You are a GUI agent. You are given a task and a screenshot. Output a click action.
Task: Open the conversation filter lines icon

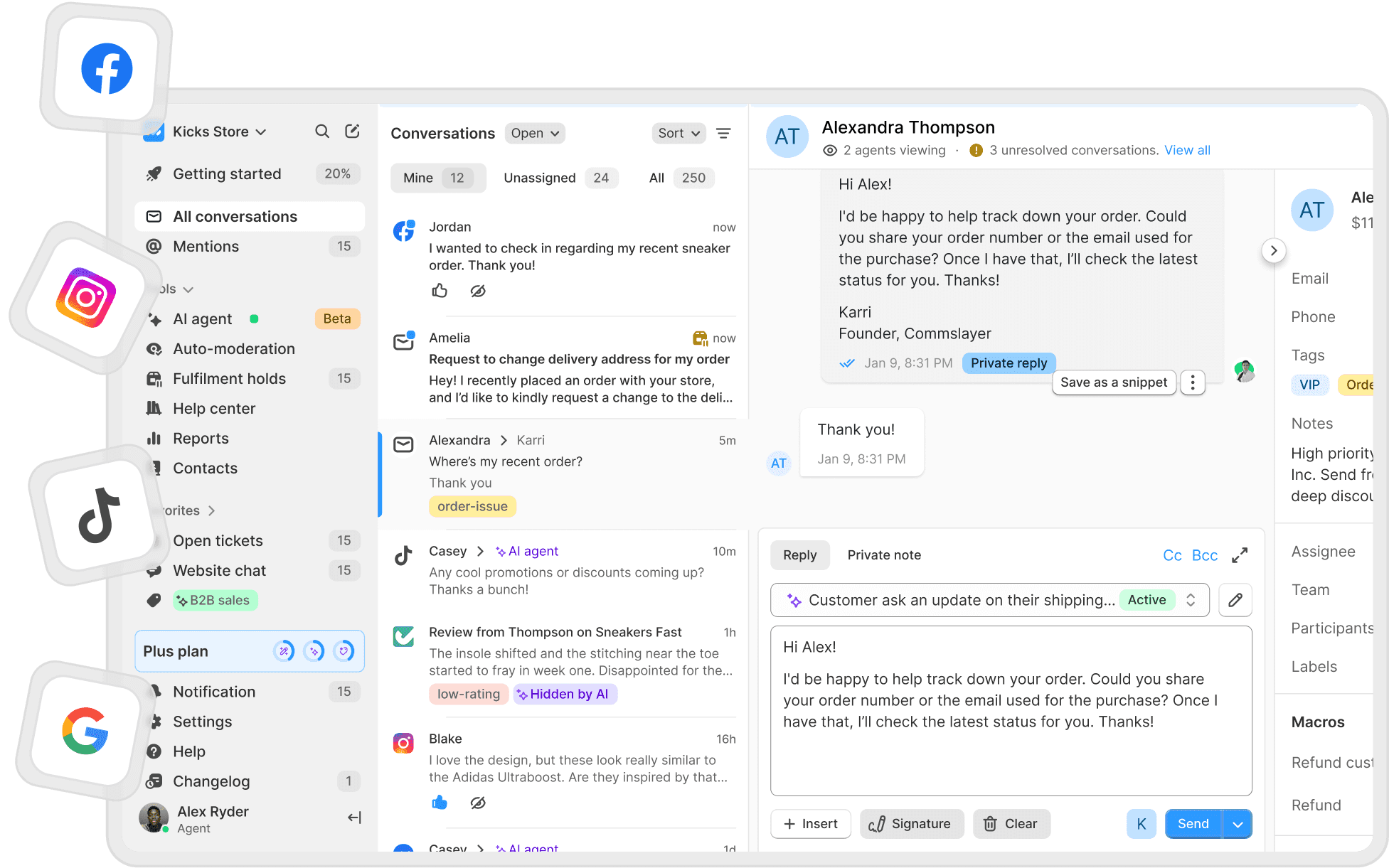coord(723,133)
